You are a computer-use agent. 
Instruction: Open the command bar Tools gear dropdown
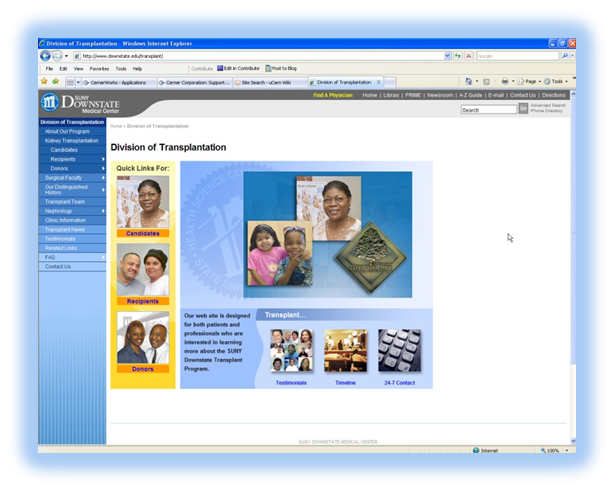tap(556, 81)
